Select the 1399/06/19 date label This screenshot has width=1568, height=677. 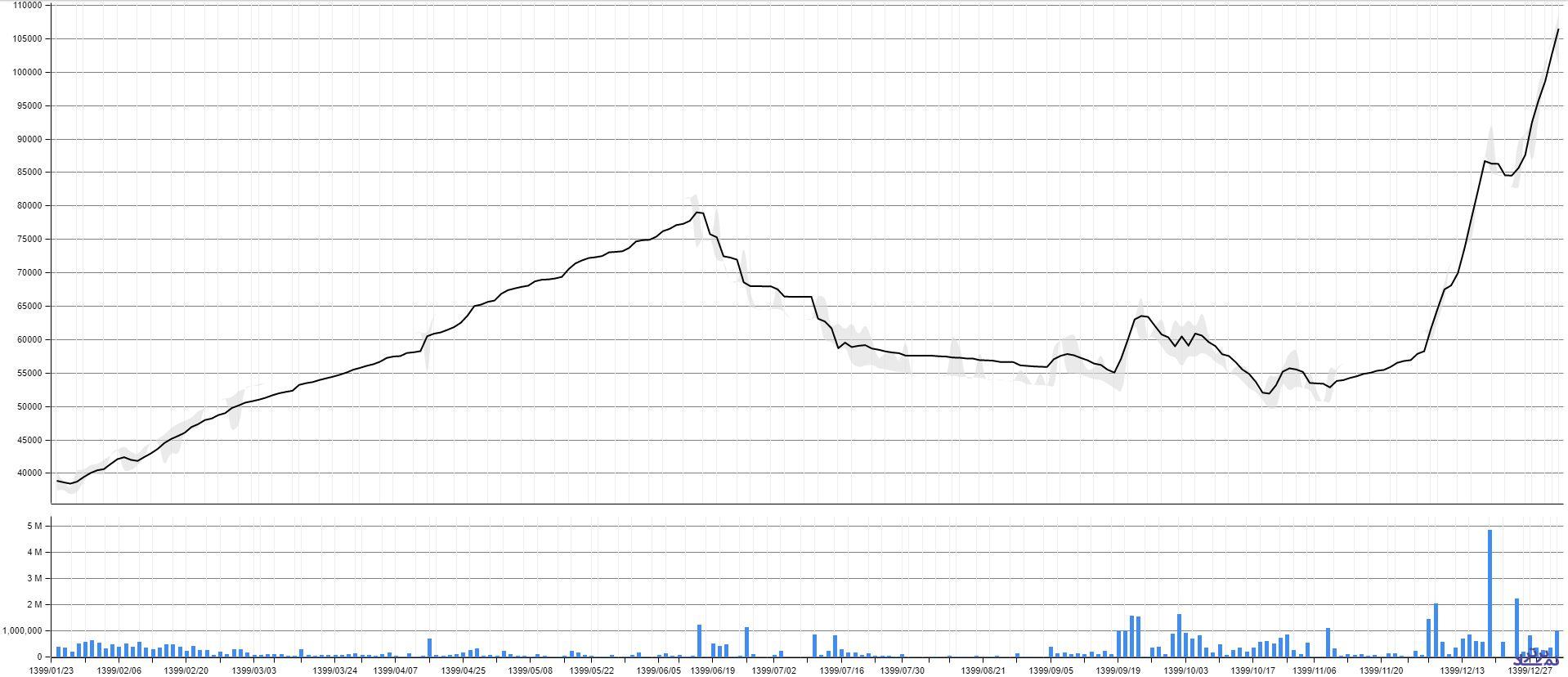point(712,670)
